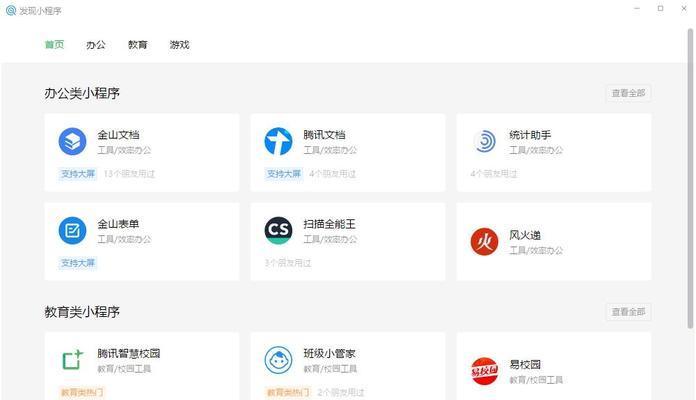Click 支持大屏 tag on 腾讯文档 card
696x400 pixels.
[x=284, y=174]
